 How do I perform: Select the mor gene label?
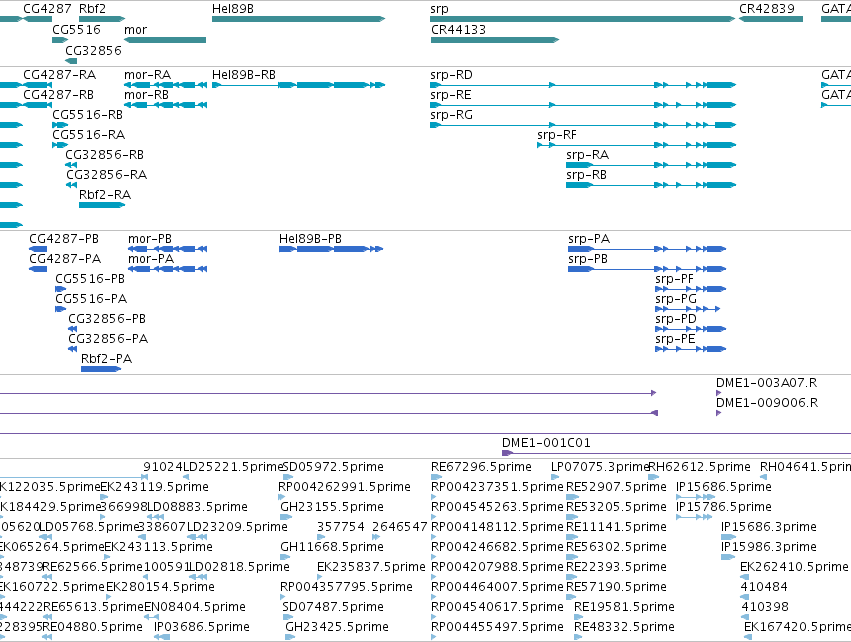[x=135, y=30]
